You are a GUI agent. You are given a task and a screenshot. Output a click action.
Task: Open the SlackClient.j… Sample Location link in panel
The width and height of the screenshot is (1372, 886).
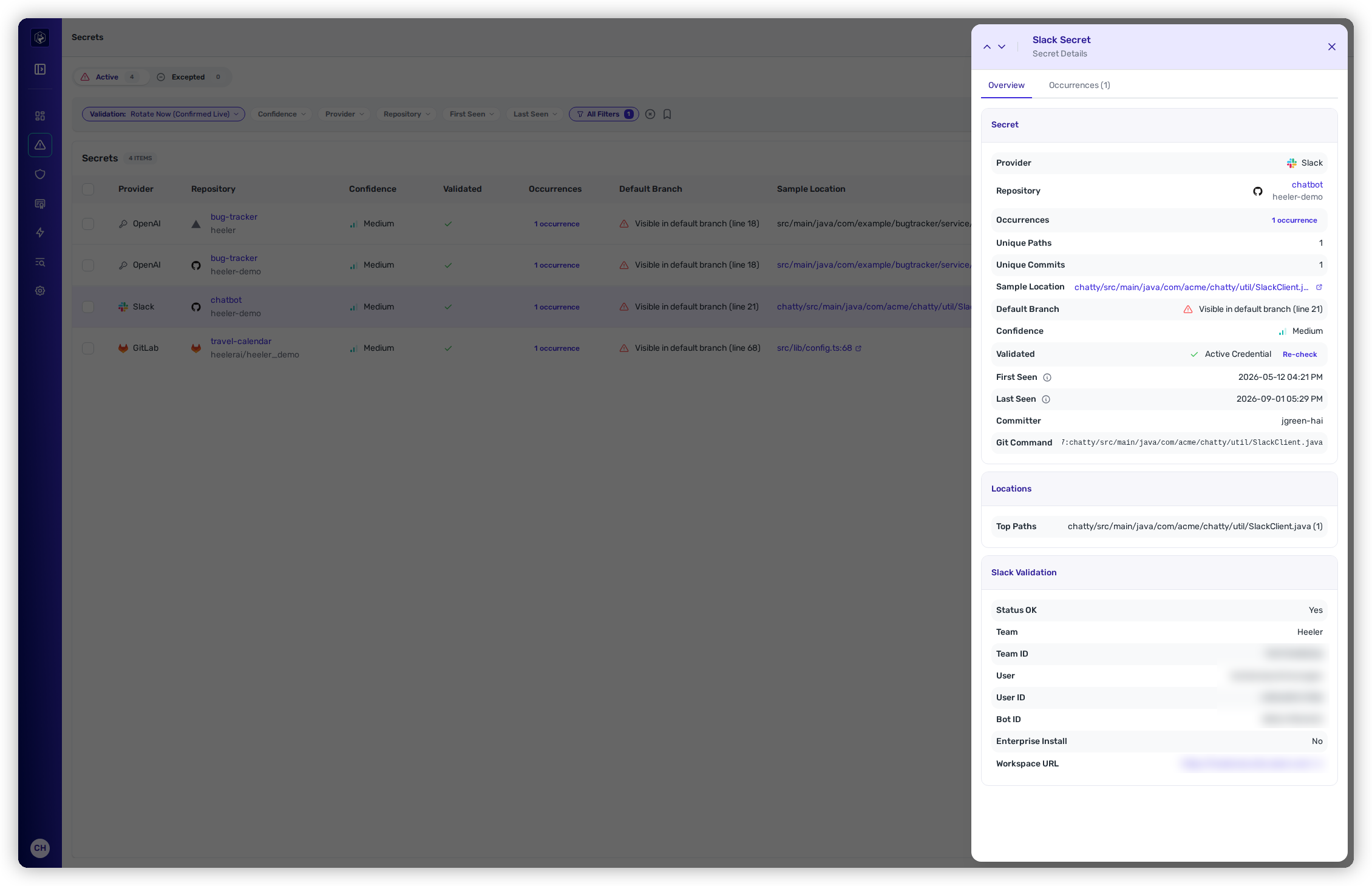click(x=1191, y=287)
